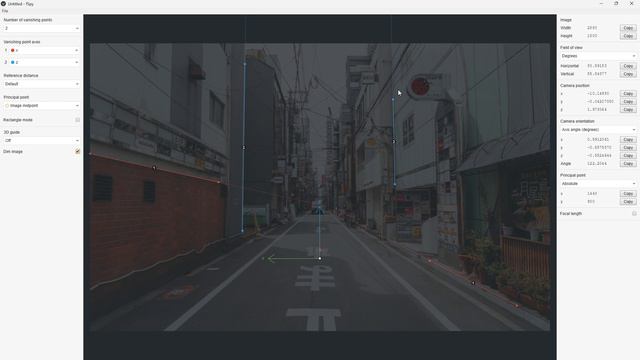Screen dimensions: 640x360
Task: Enable the Rectangle mode checkbox
Action: [x=78, y=120]
